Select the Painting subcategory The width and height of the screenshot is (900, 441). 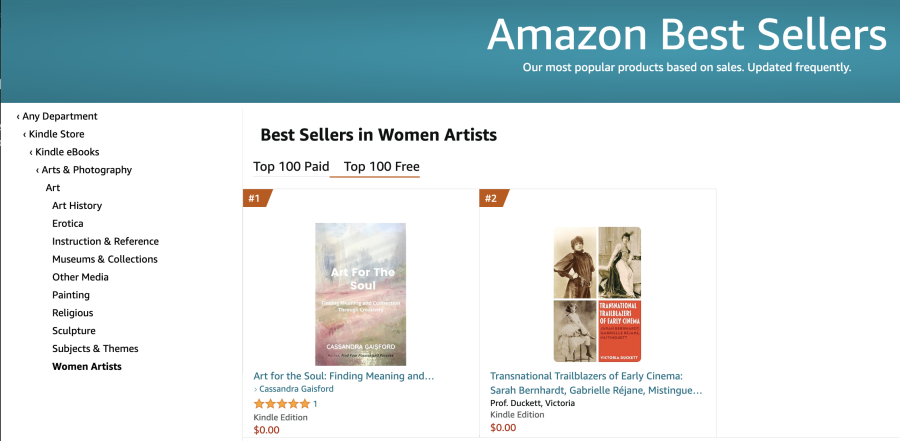click(x=71, y=295)
